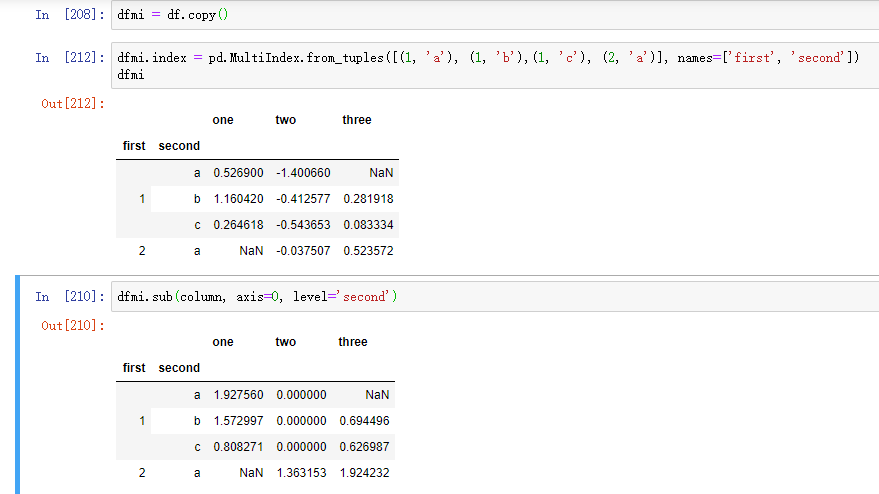Click the code cell with pd.MultiIndex.from_tuples
Image resolution: width=879 pixels, height=494 pixels.
pos(495,66)
